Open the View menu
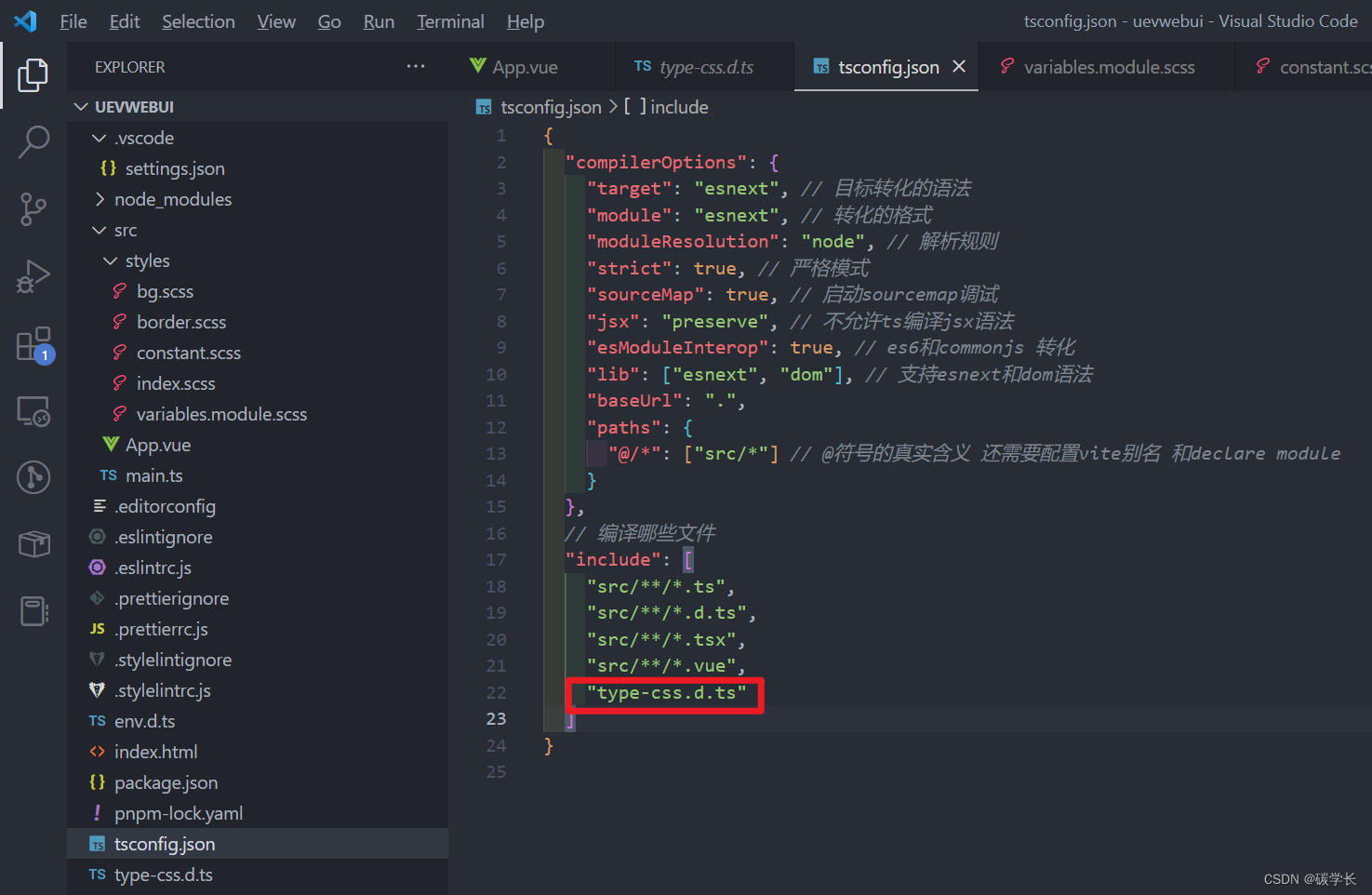The image size is (1372, 895). pyautogui.click(x=276, y=21)
